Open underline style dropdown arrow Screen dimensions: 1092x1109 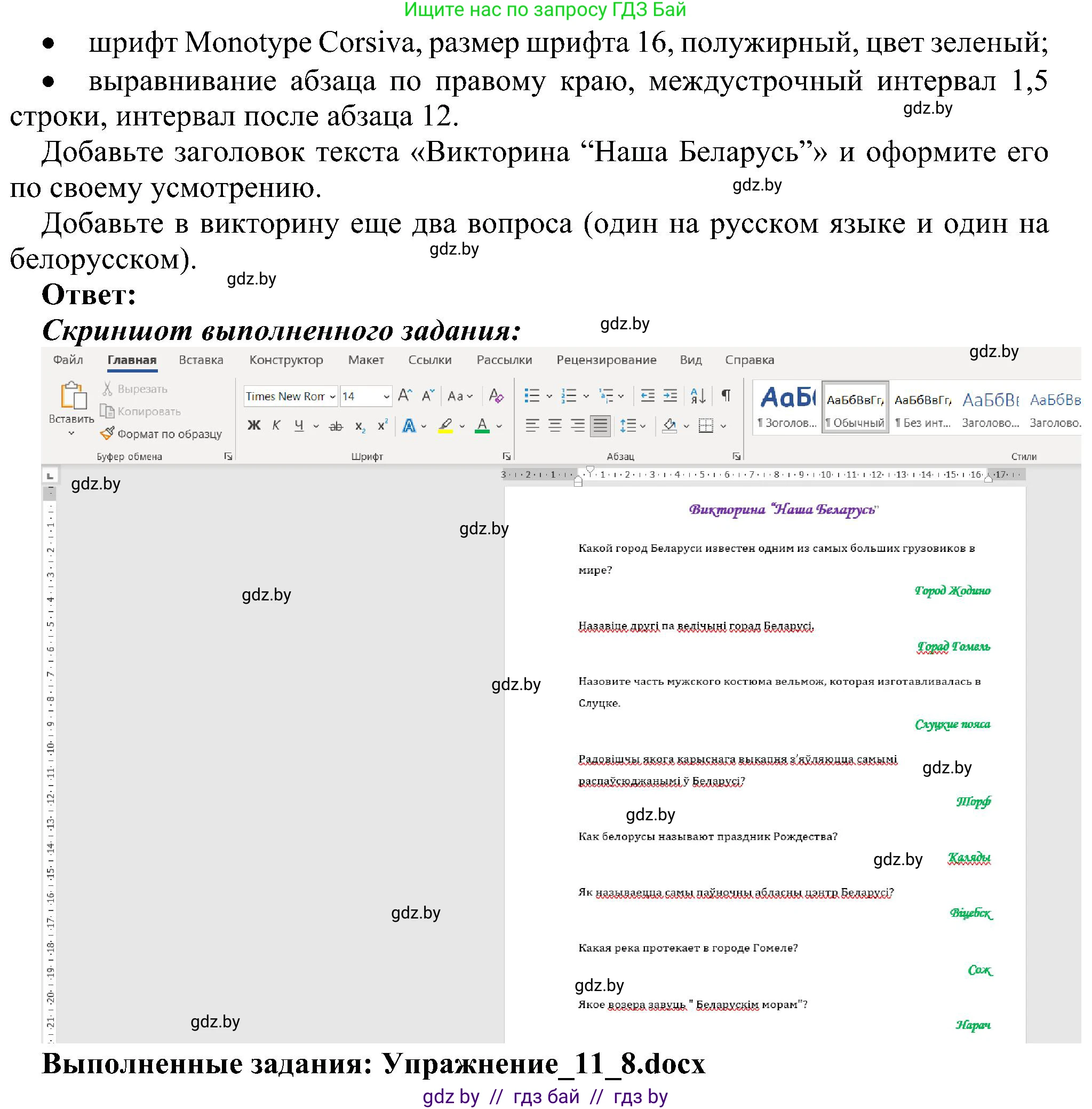click(315, 427)
